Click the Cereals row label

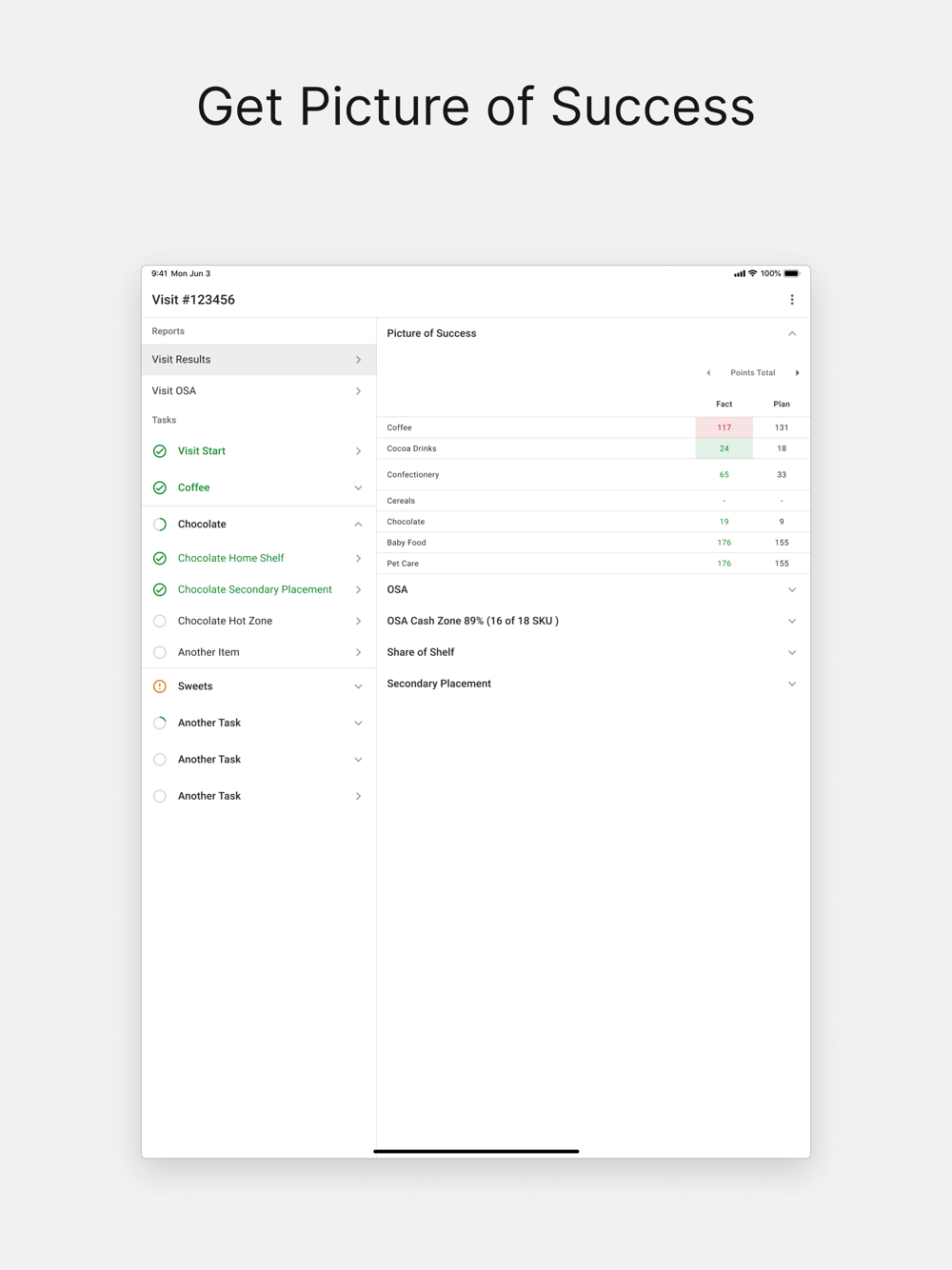pos(401,501)
